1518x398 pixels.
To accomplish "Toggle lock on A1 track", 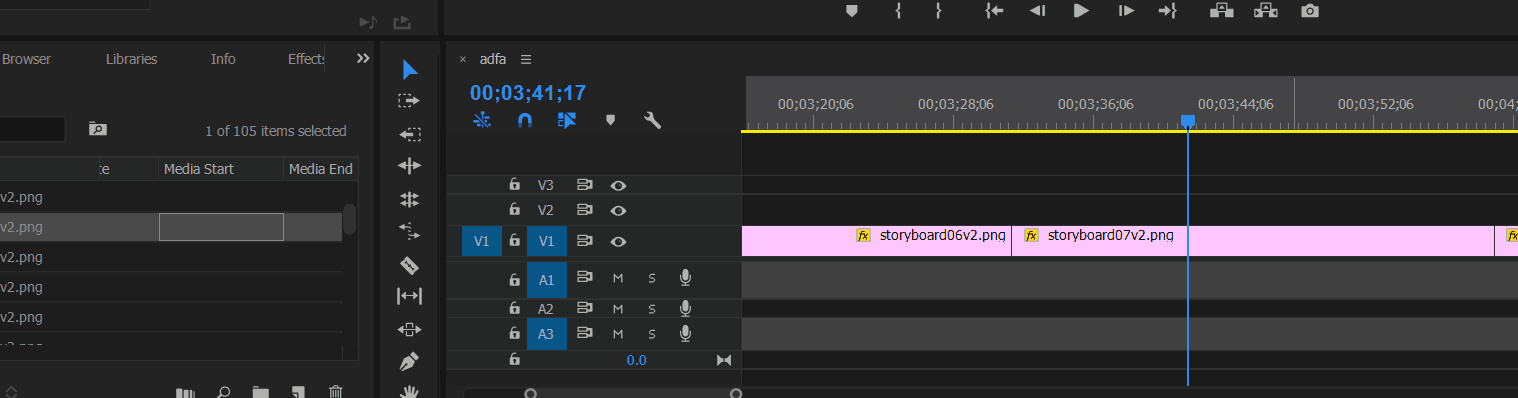I will (514, 279).
